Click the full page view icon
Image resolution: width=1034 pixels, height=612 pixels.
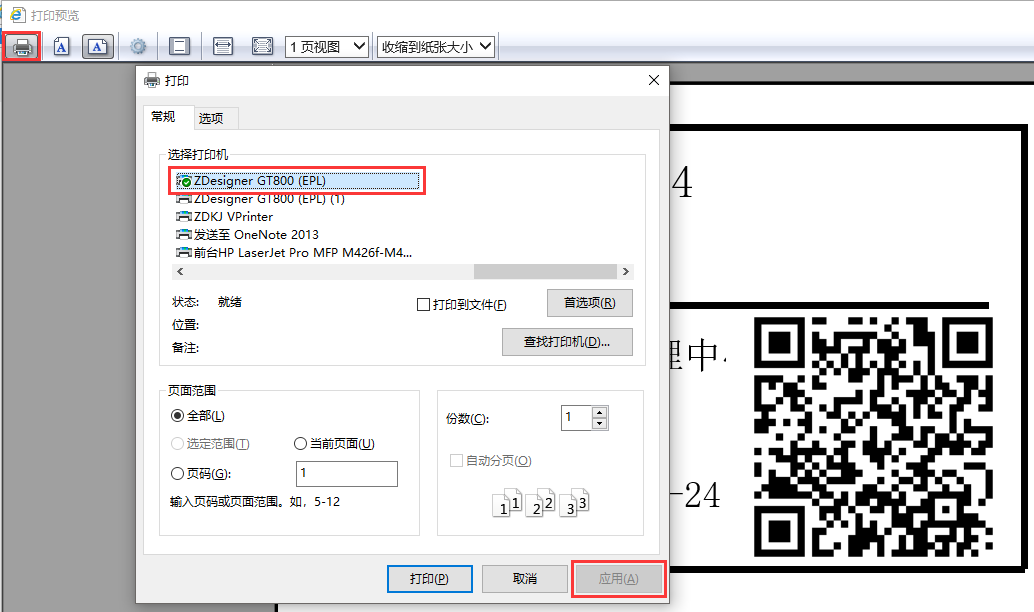(x=262, y=46)
